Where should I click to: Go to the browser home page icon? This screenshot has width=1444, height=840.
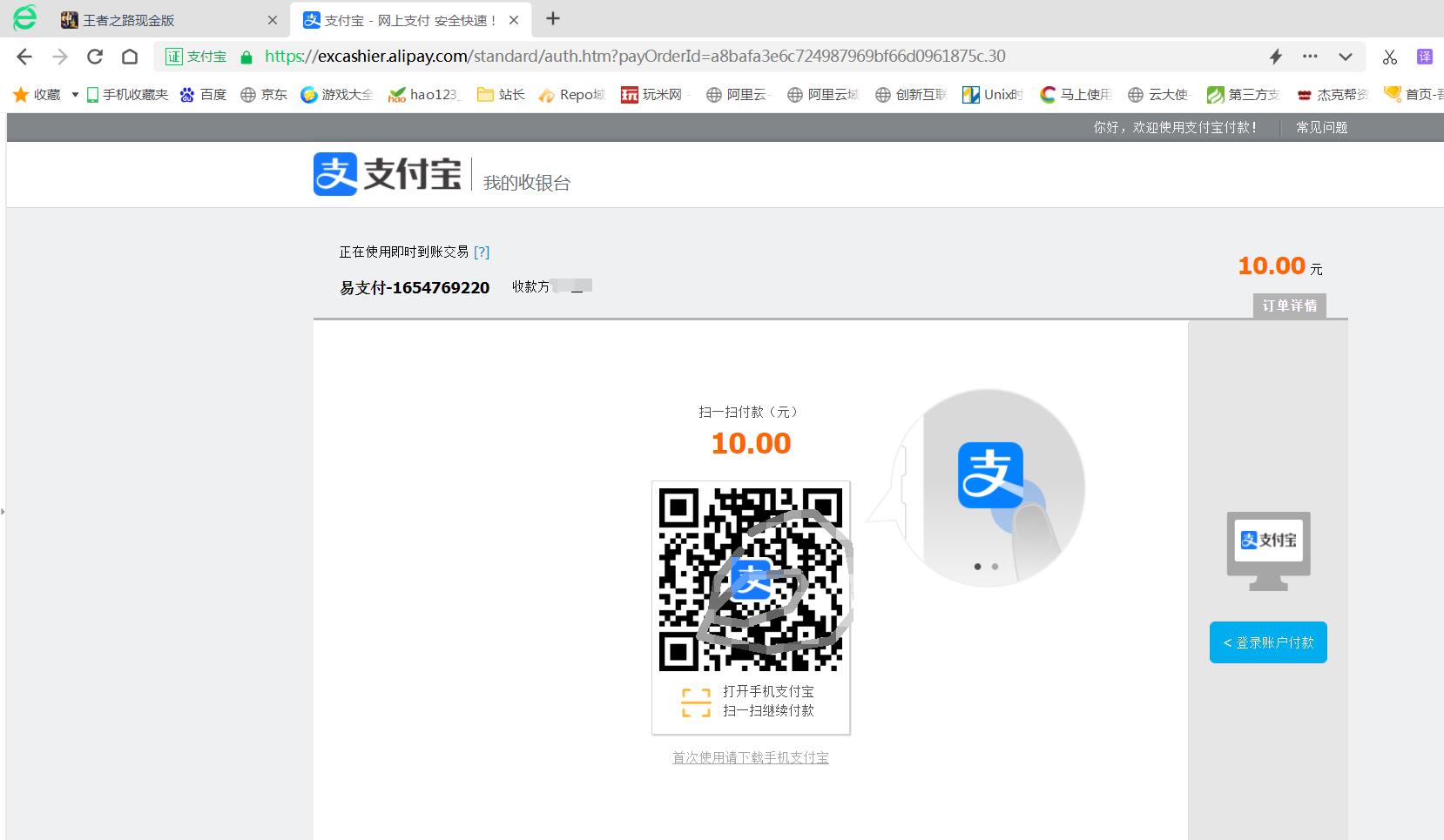[x=130, y=57]
